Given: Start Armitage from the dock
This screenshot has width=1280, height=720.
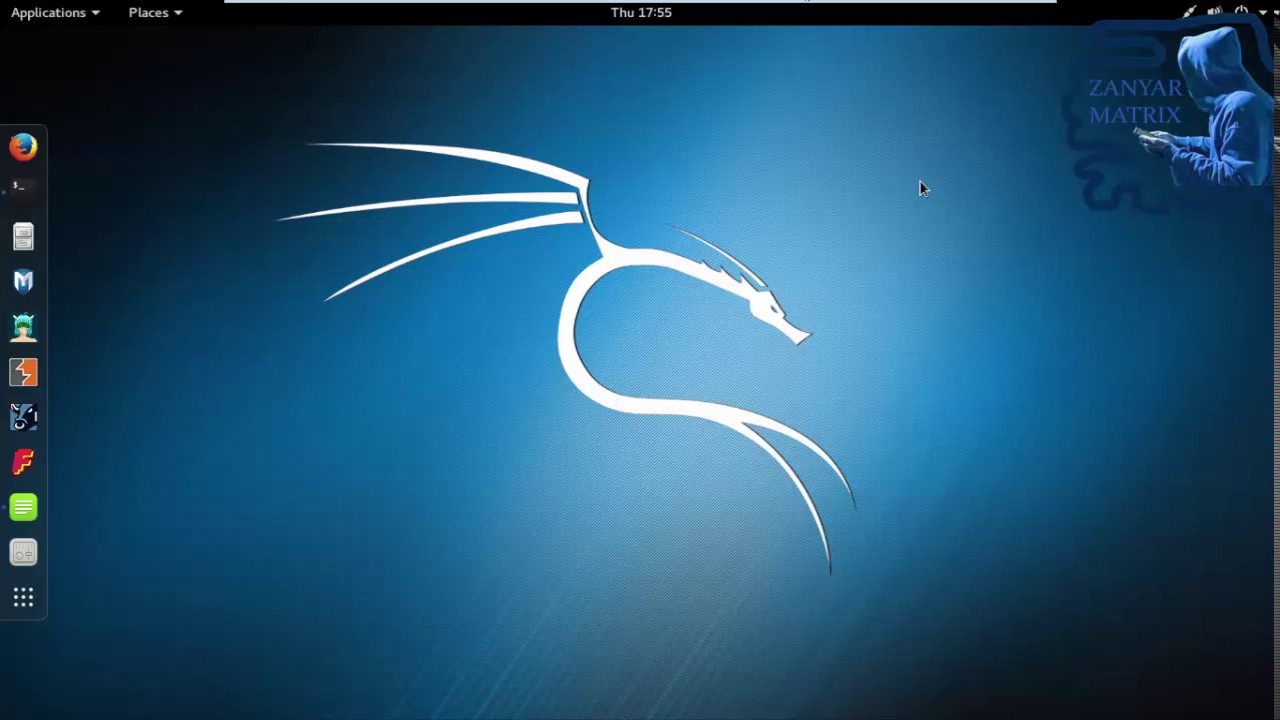Looking at the screenshot, I should point(23,327).
